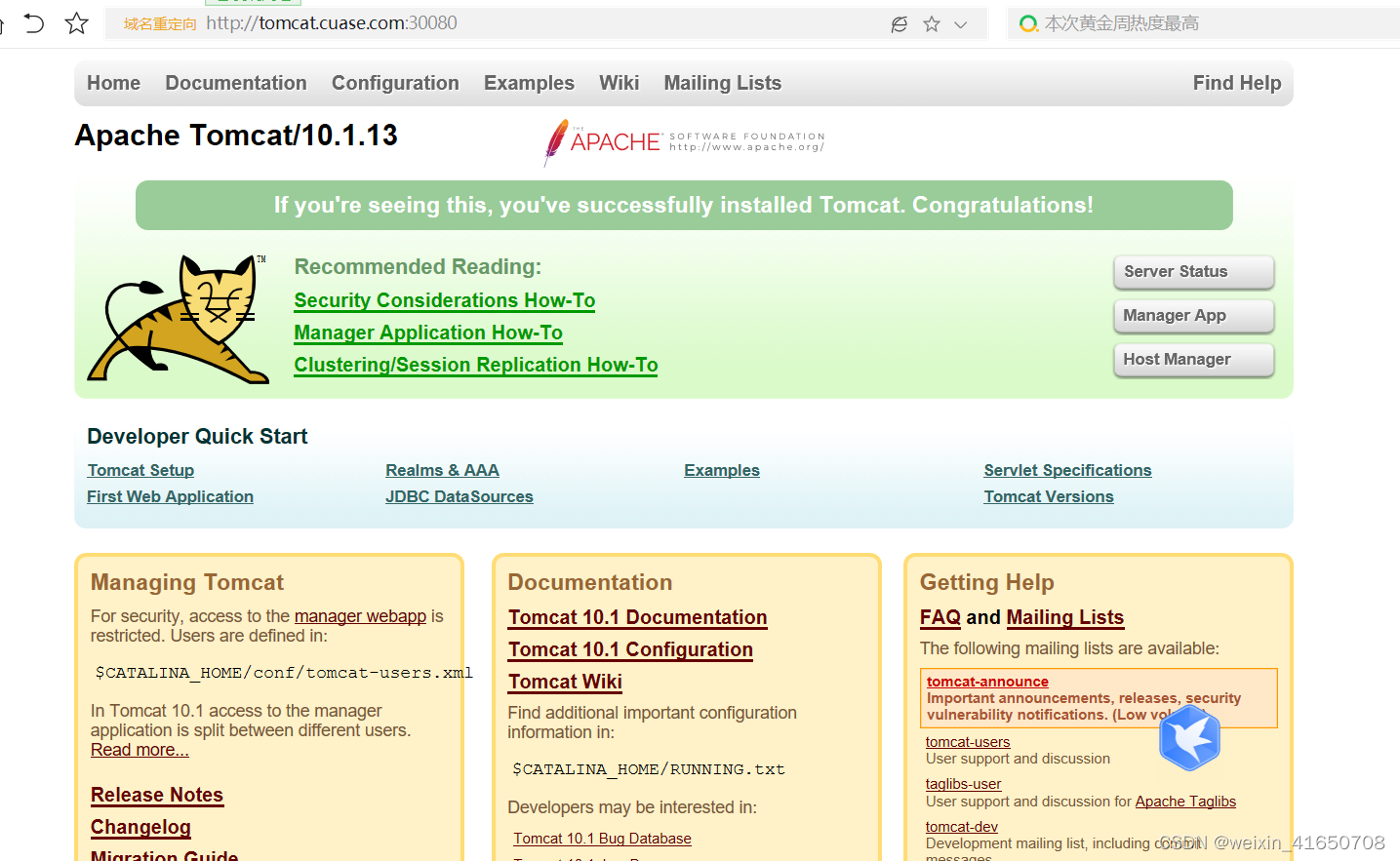This screenshot has height=861, width=1400.
Task: Open the First Web Application link
Action: point(170,497)
